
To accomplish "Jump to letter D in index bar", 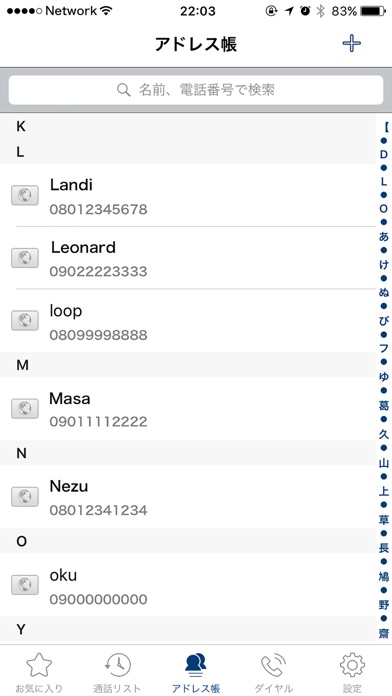I will (384, 154).
